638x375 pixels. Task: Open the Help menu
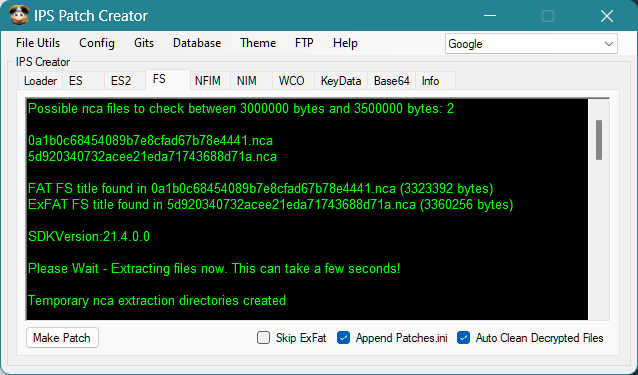point(345,43)
